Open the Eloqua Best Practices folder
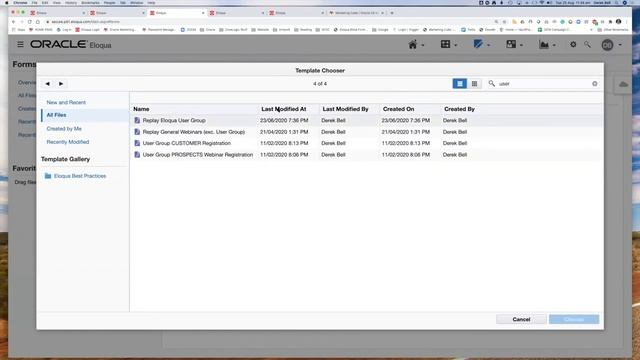This screenshot has height=360, width=640. click(80, 176)
